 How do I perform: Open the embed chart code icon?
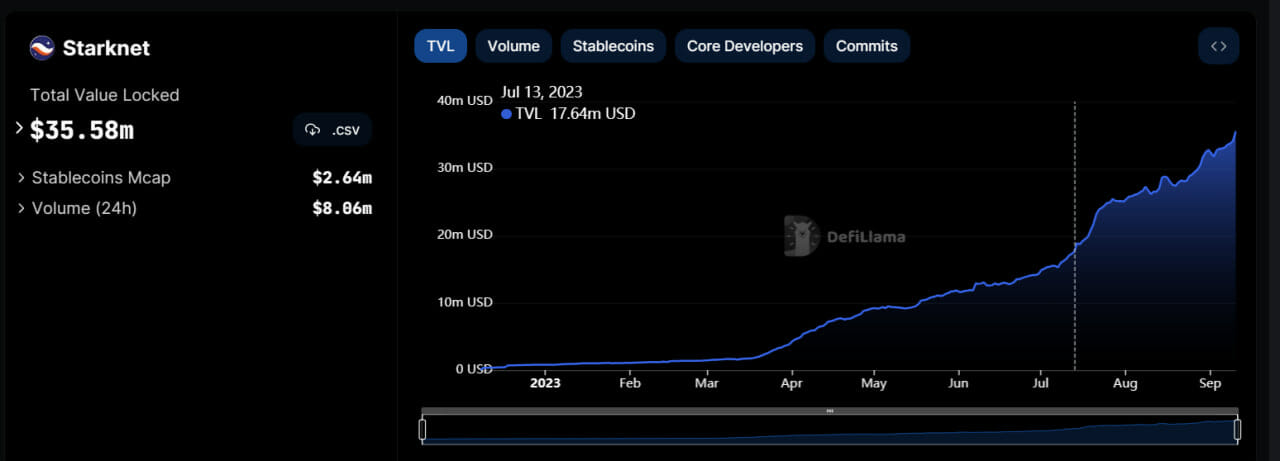1218,46
